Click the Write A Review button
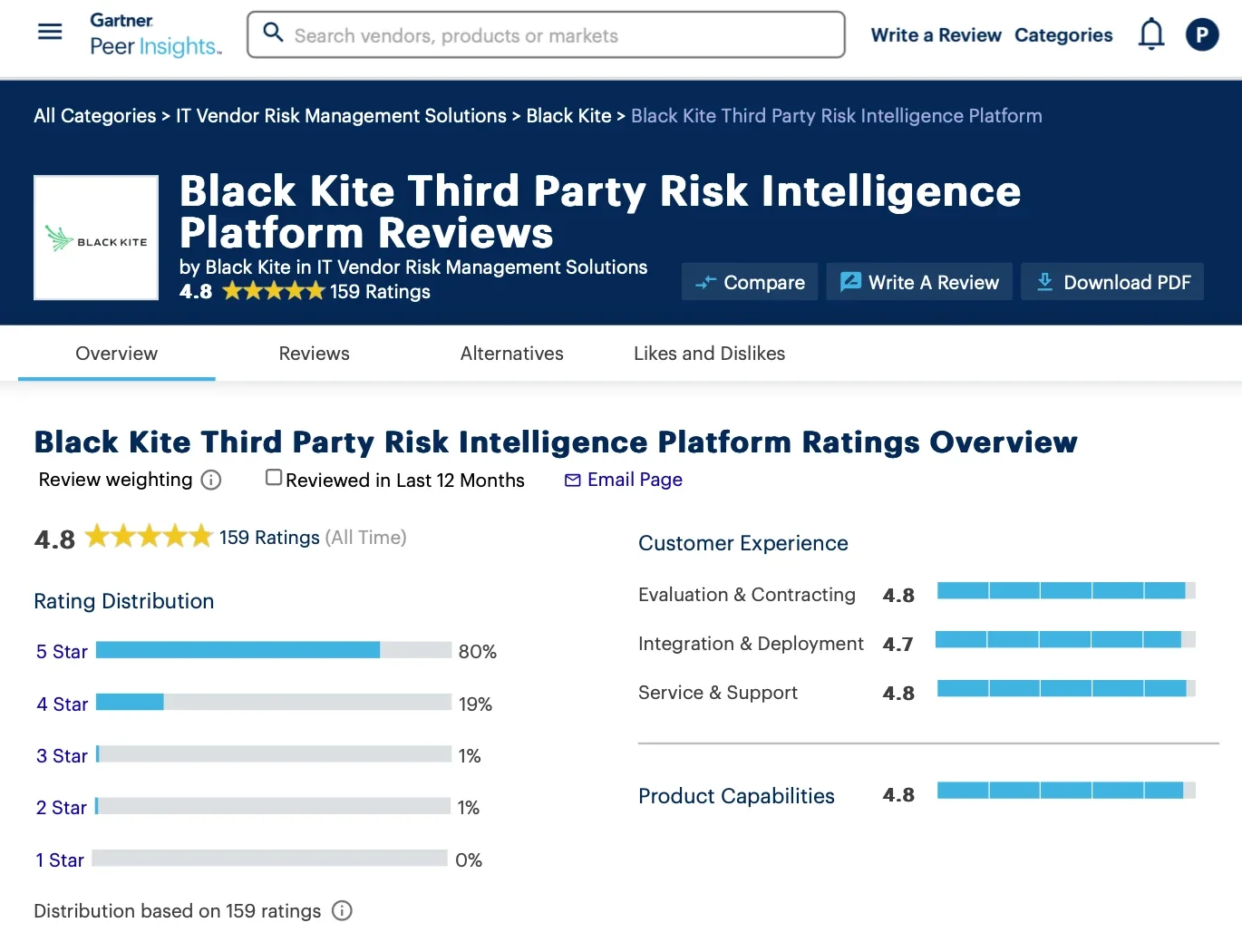The image size is (1242, 952). click(x=919, y=282)
